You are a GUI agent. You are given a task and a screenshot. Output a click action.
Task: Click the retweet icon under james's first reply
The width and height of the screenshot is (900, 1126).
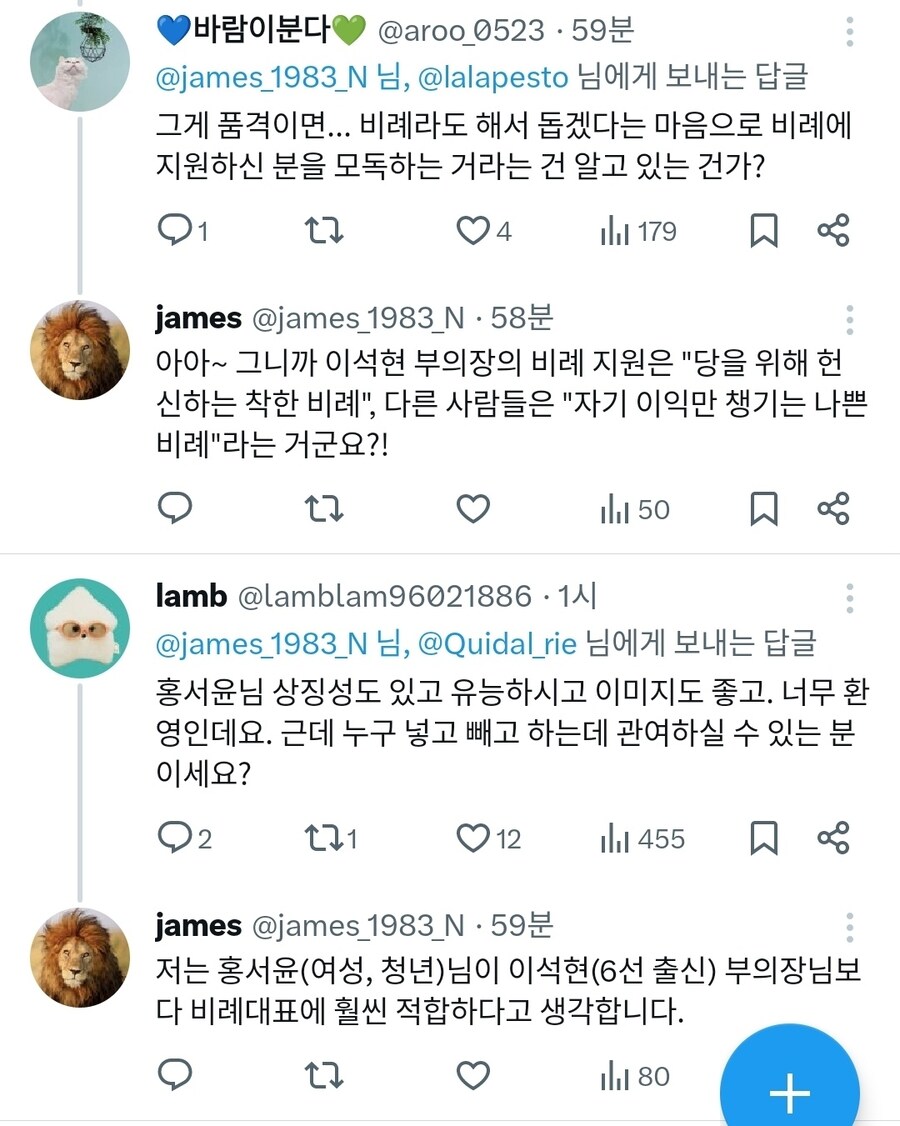pos(322,508)
